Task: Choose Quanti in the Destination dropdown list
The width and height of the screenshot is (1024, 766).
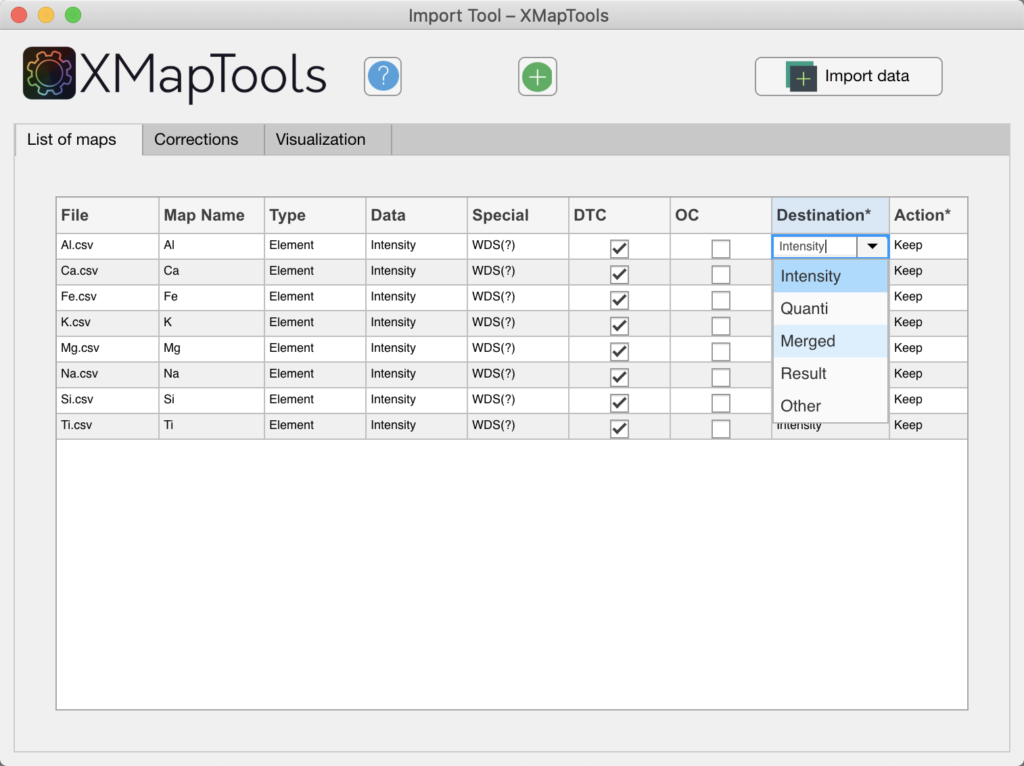Action: [830, 308]
